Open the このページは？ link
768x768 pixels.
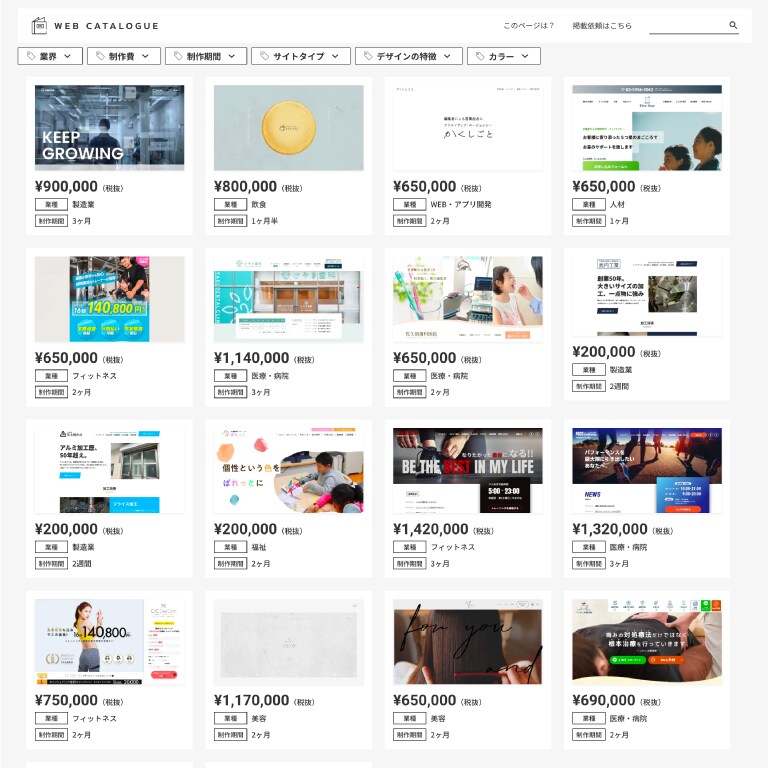[x=528, y=25]
